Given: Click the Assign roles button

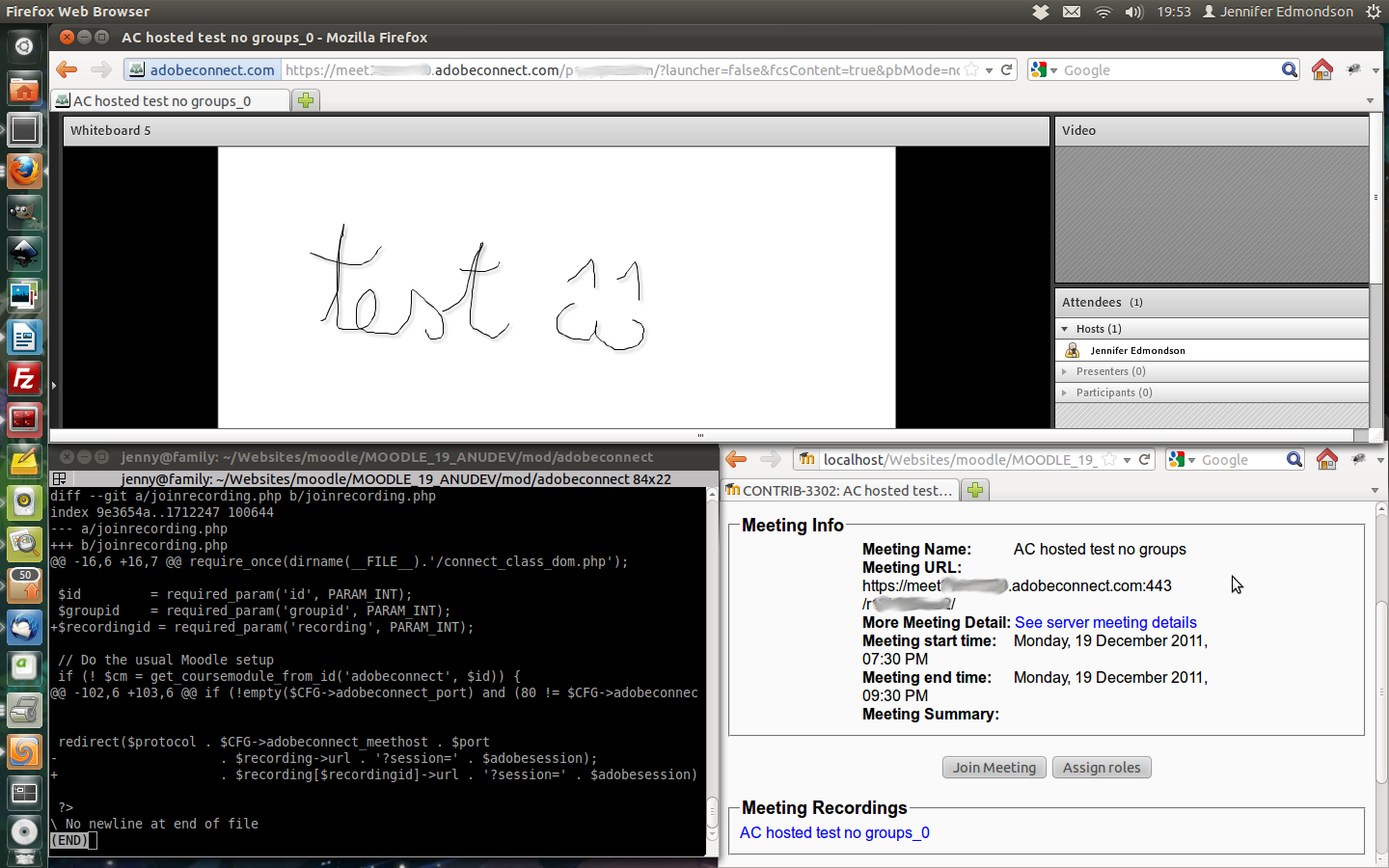Looking at the screenshot, I should (1102, 768).
